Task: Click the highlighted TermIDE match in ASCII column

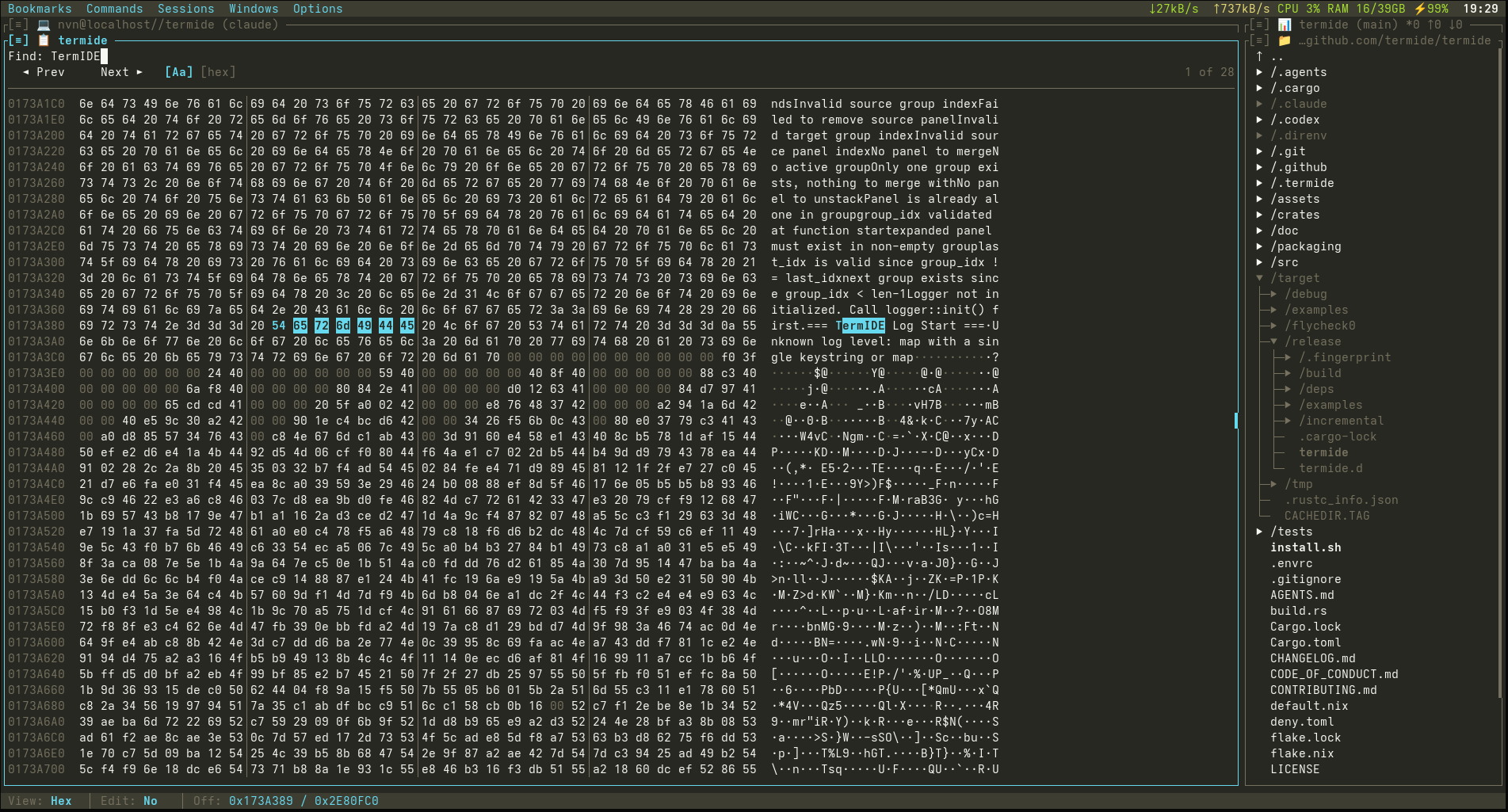Action: [861, 326]
